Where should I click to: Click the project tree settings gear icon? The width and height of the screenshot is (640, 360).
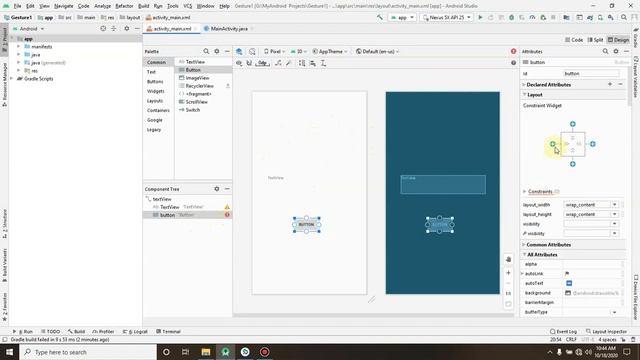click(x=127, y=29)
